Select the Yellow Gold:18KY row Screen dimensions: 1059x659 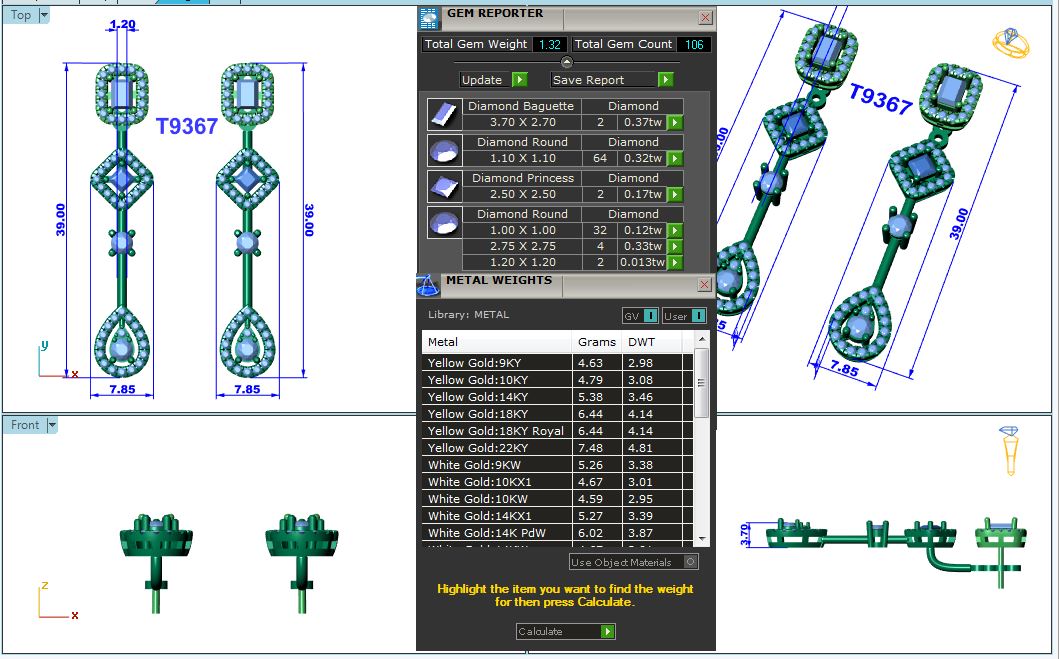(496, 414)
